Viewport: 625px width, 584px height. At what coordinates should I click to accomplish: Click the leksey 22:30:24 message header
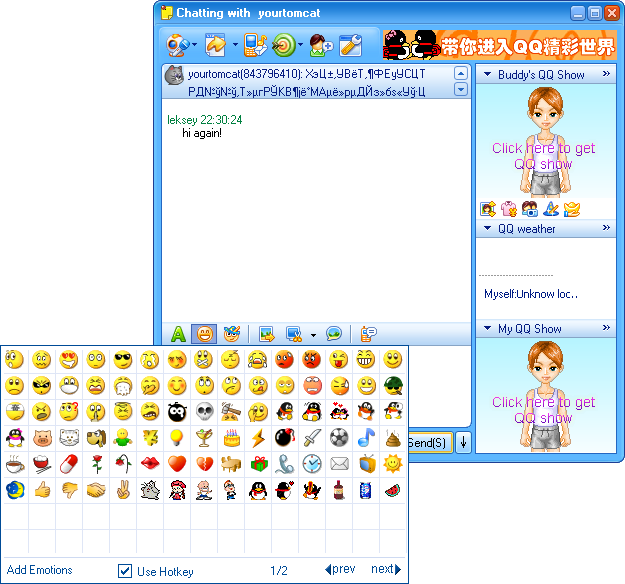tap(204, 120)
